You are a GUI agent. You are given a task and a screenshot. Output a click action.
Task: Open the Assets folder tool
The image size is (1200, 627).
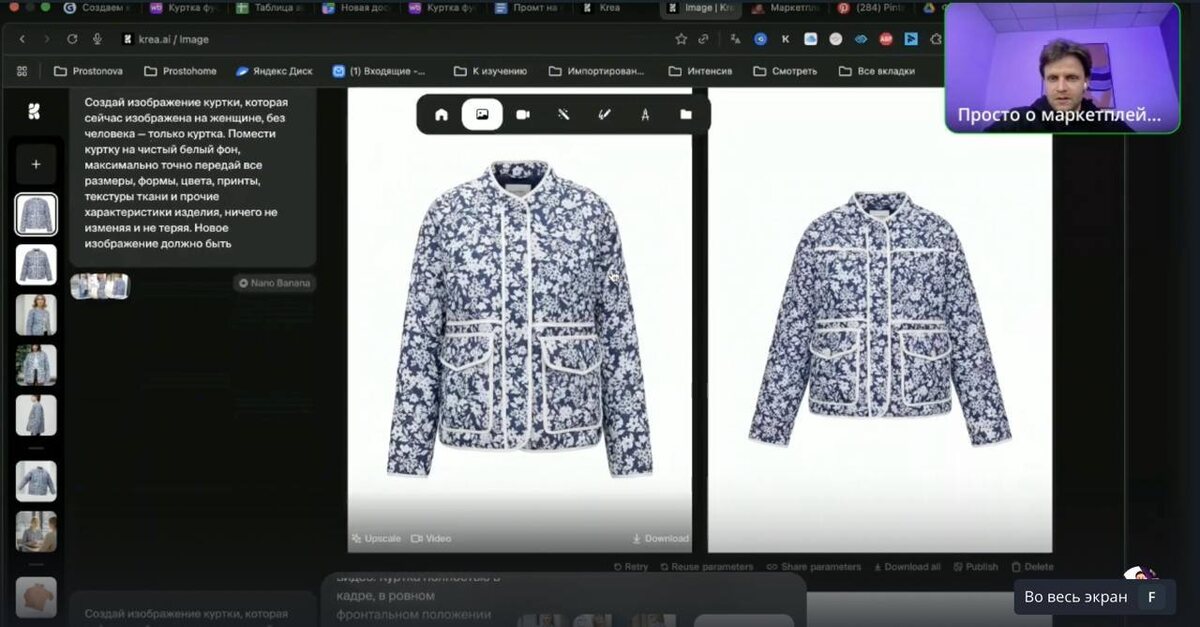(686, 115)
